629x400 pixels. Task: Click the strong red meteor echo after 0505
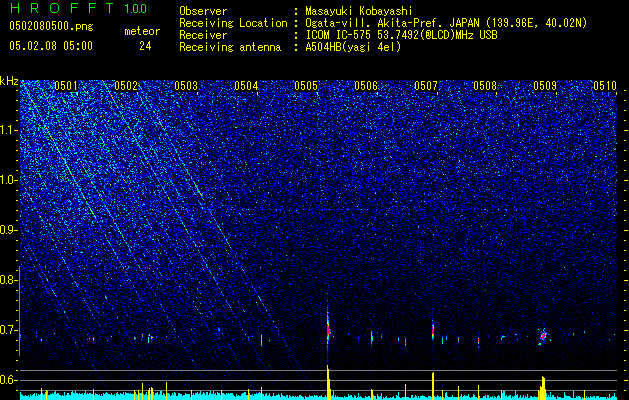pos(328,330)
